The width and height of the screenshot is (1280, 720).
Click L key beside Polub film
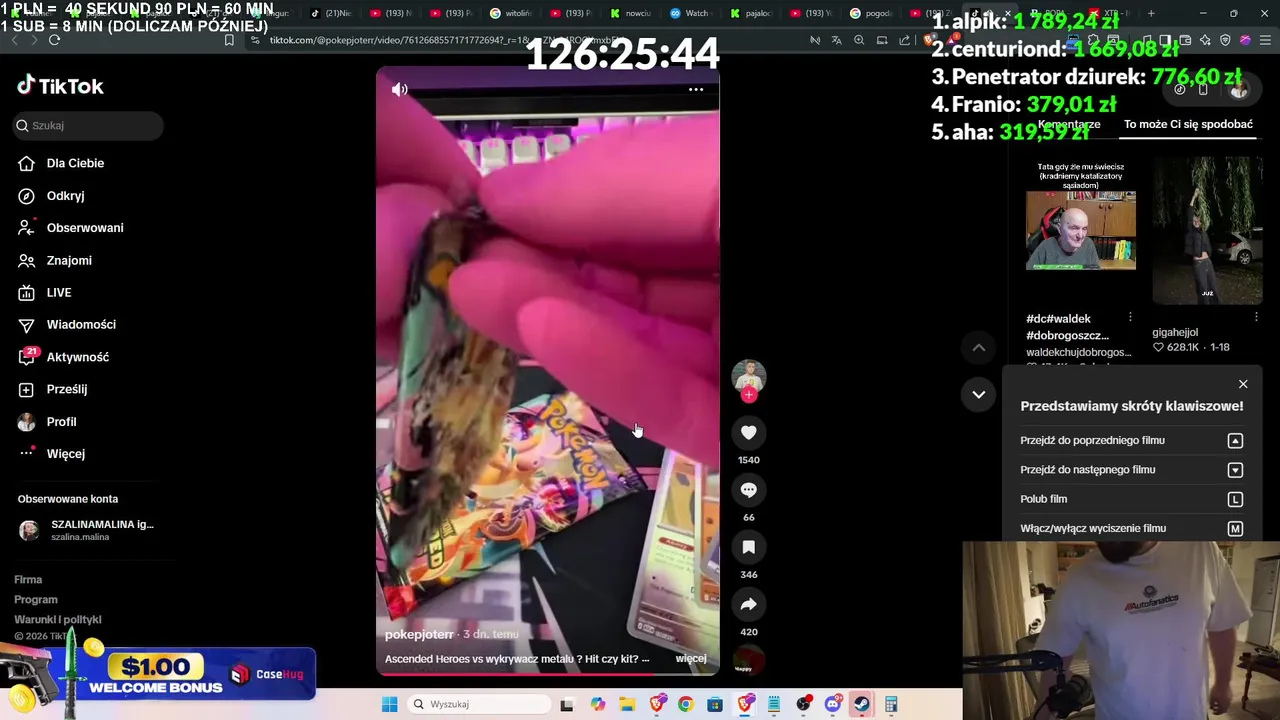click(x=1235, y=499)
